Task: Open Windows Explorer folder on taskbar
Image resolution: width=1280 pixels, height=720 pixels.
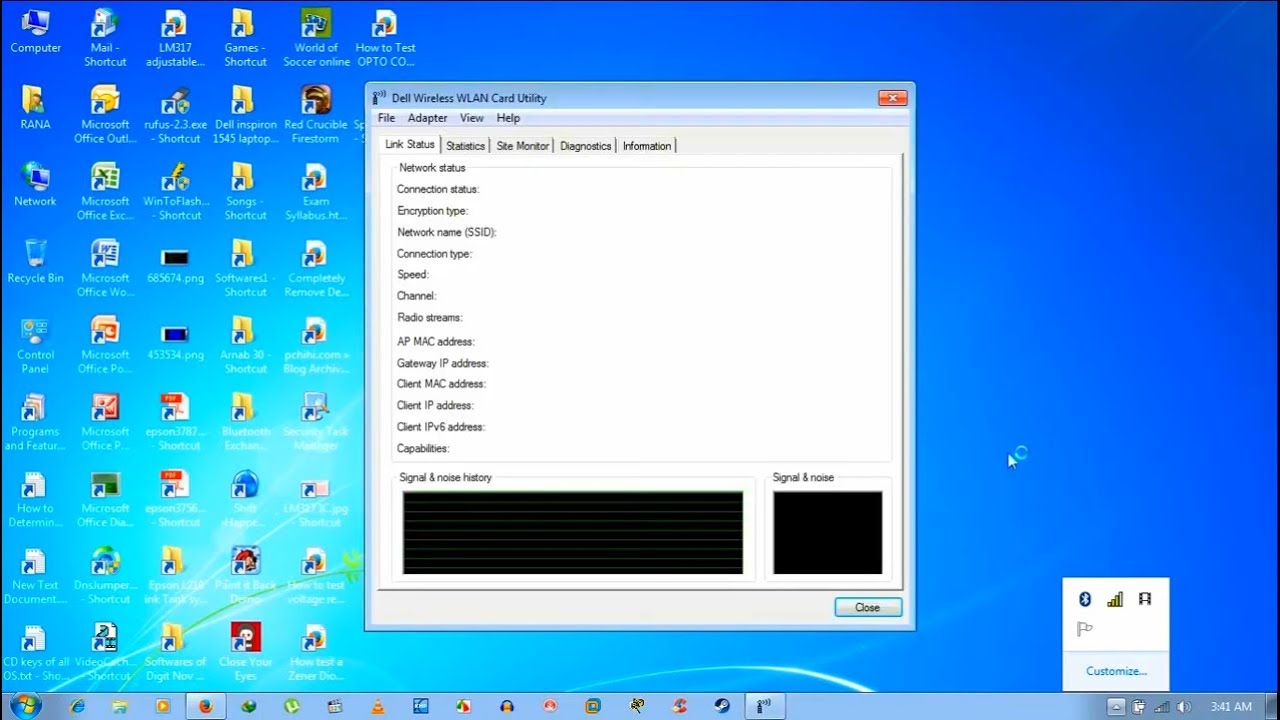Action: coord(120,706)
